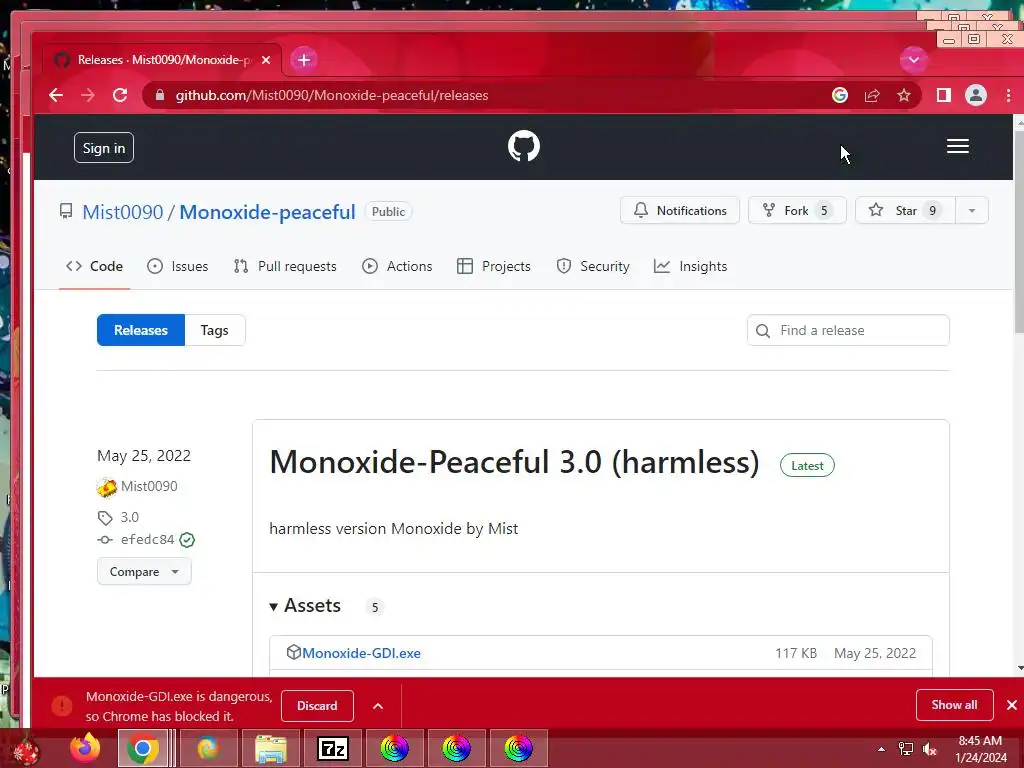
Task: Open Chrome three-dot menu
Action: [1008, 95]
